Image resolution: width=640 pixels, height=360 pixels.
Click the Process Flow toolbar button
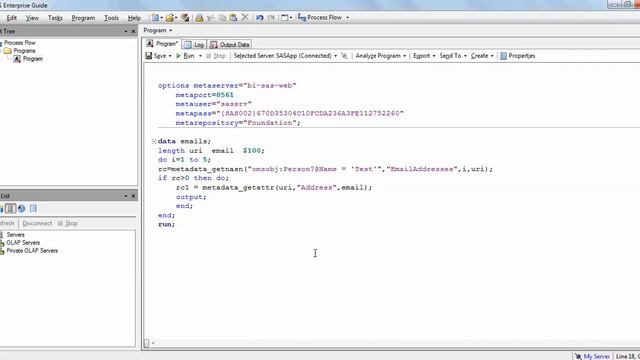coord(320,18)
